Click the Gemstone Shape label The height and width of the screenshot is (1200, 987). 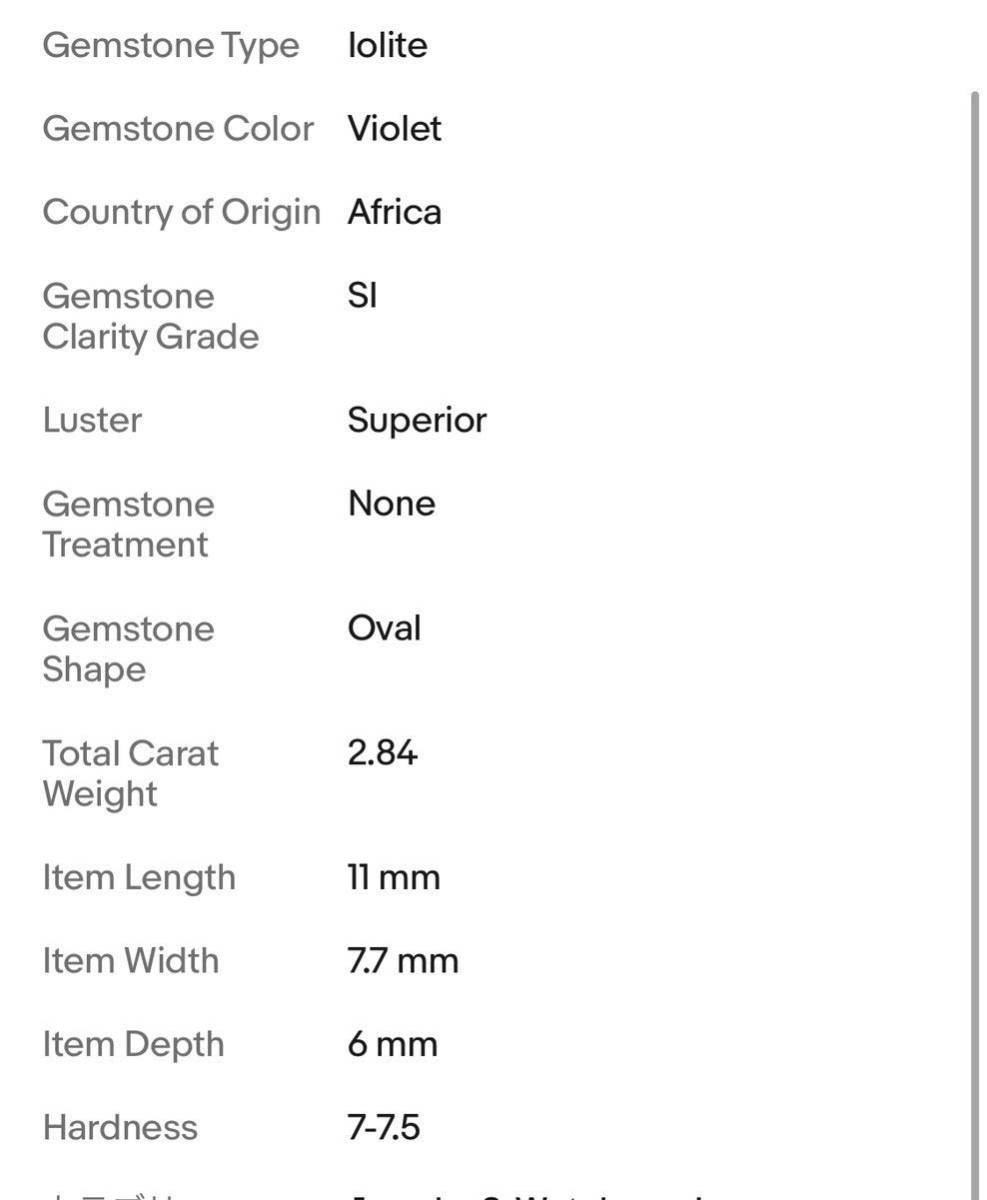click(128, 649)
